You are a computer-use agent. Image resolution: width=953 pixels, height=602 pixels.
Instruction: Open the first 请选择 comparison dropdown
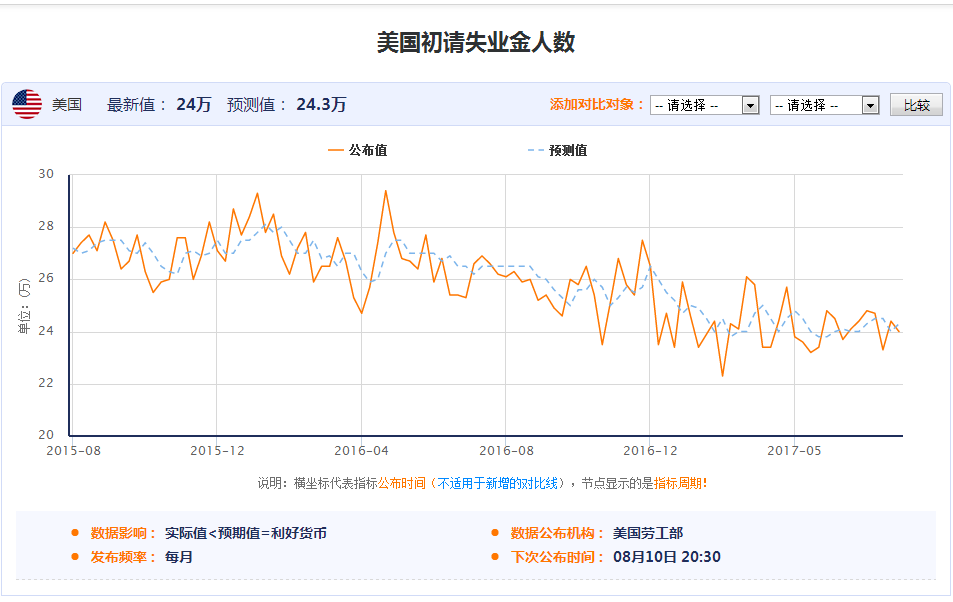[704, 105]
